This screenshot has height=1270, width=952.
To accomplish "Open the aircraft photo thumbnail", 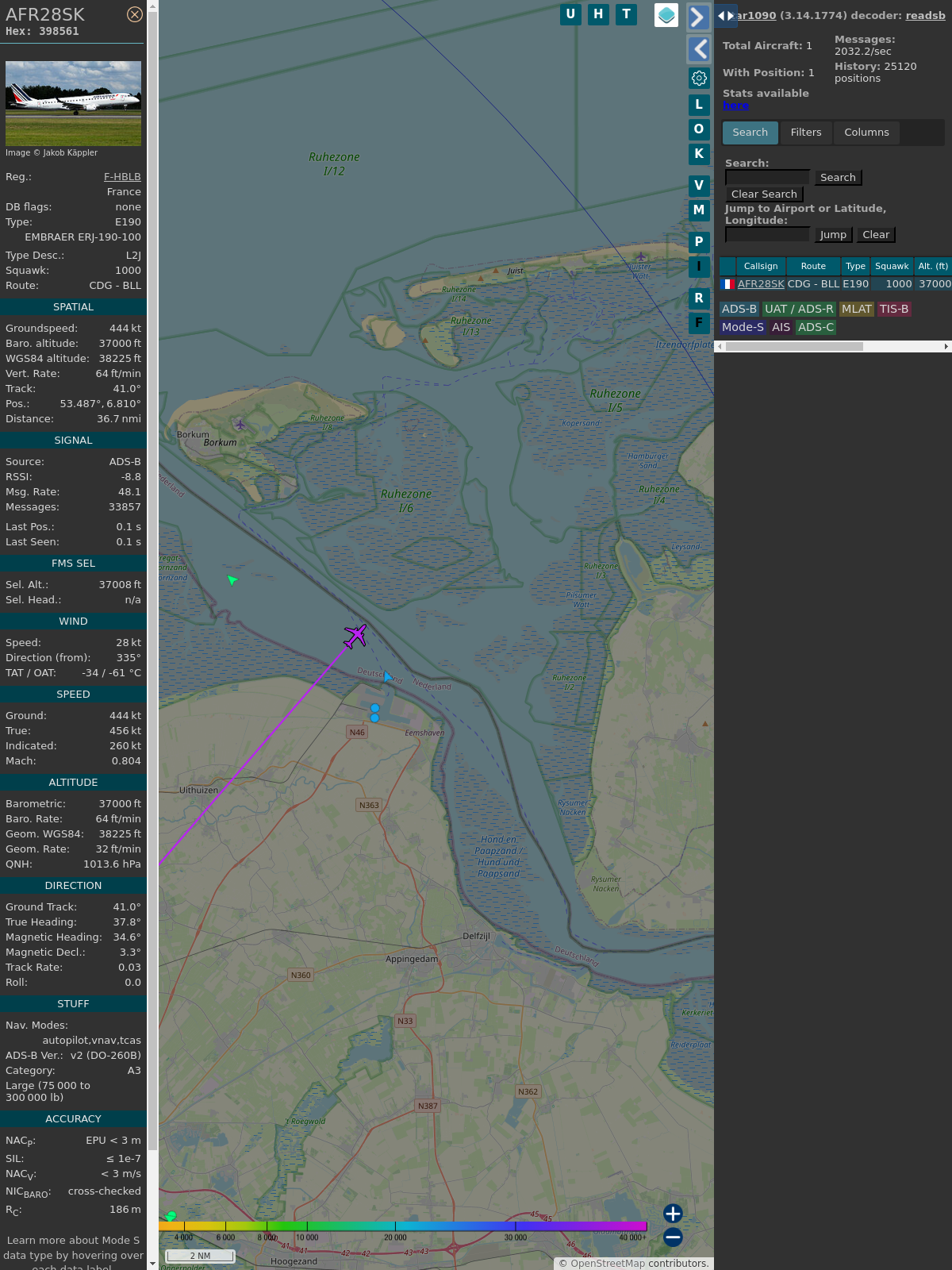I will [x=73, y=103].
